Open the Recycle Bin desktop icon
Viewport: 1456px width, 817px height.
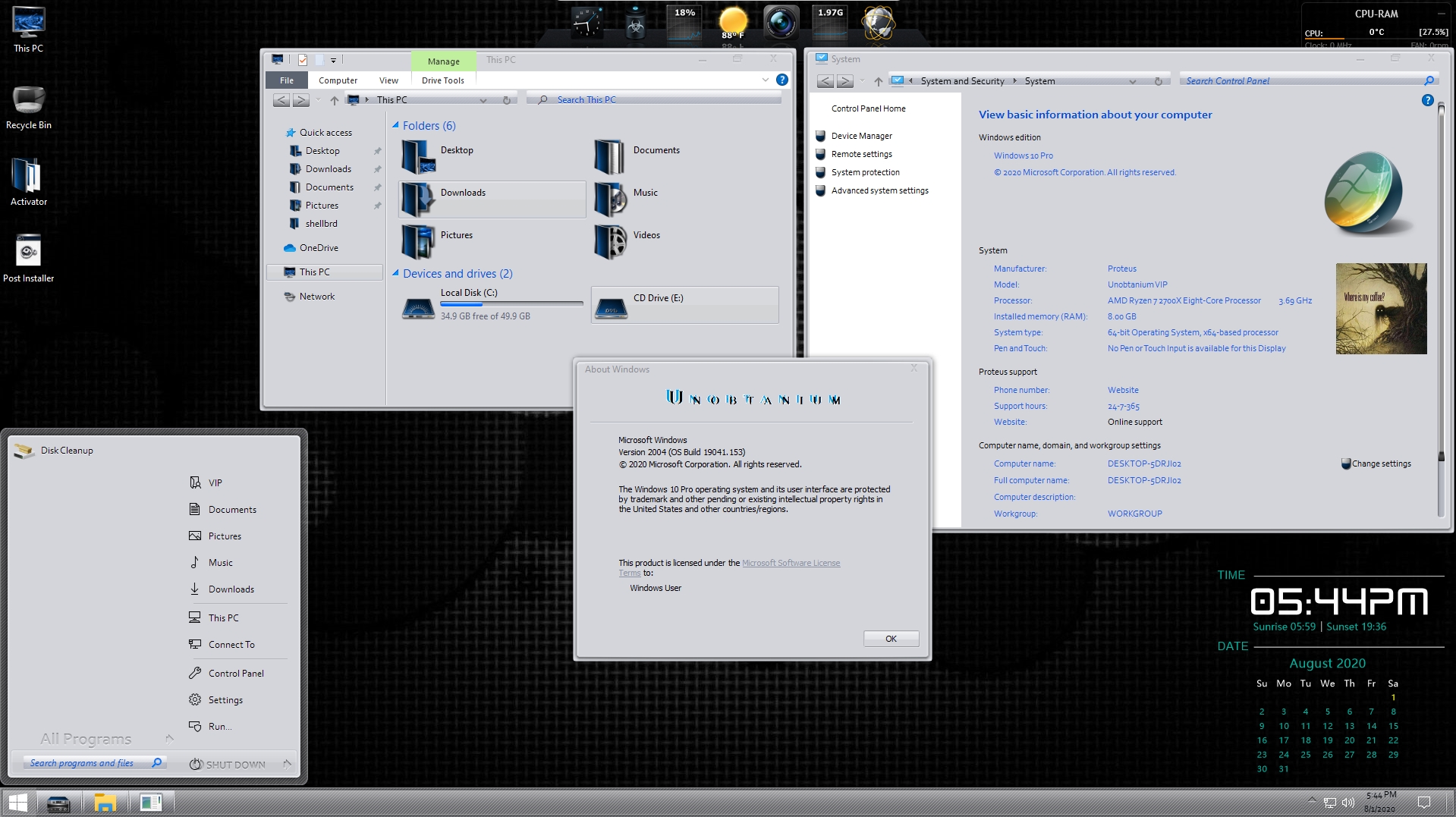coord(28,107)
